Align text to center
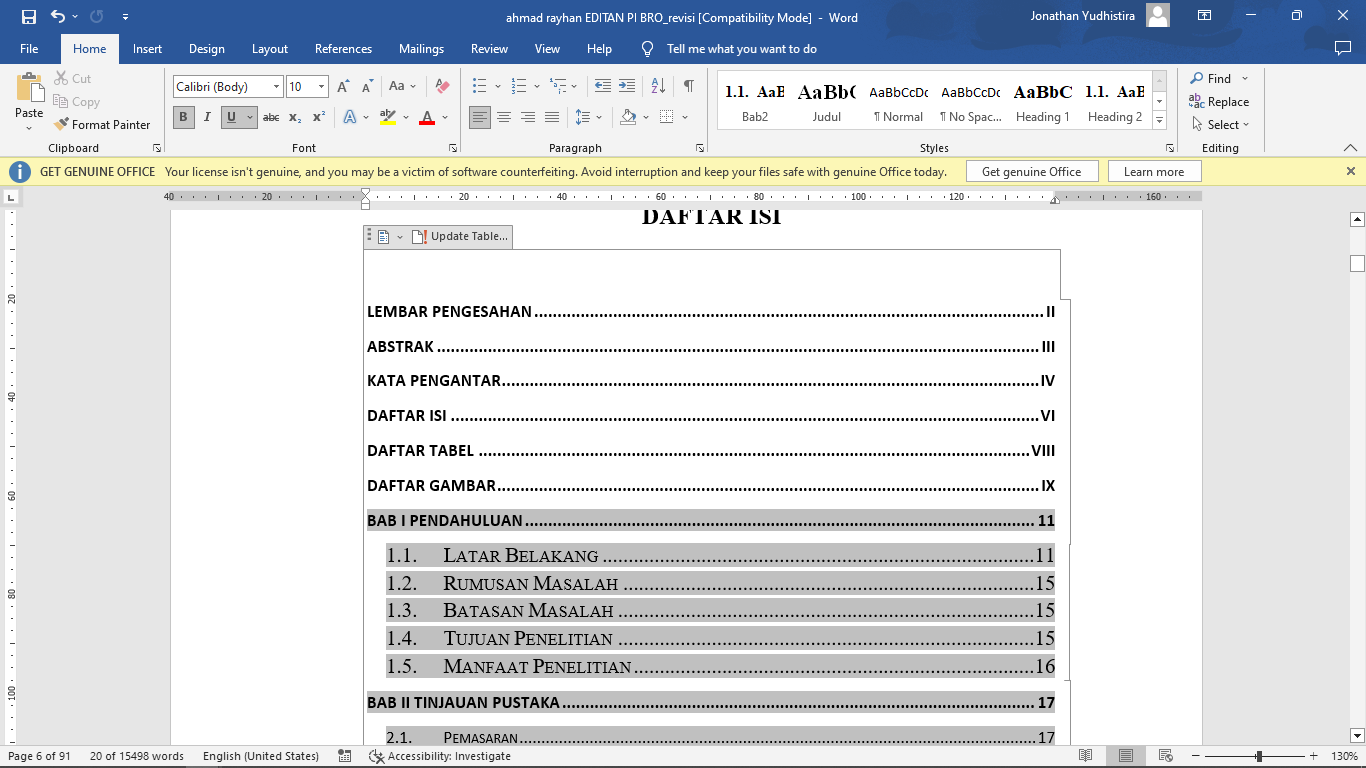 pos(504,117)
